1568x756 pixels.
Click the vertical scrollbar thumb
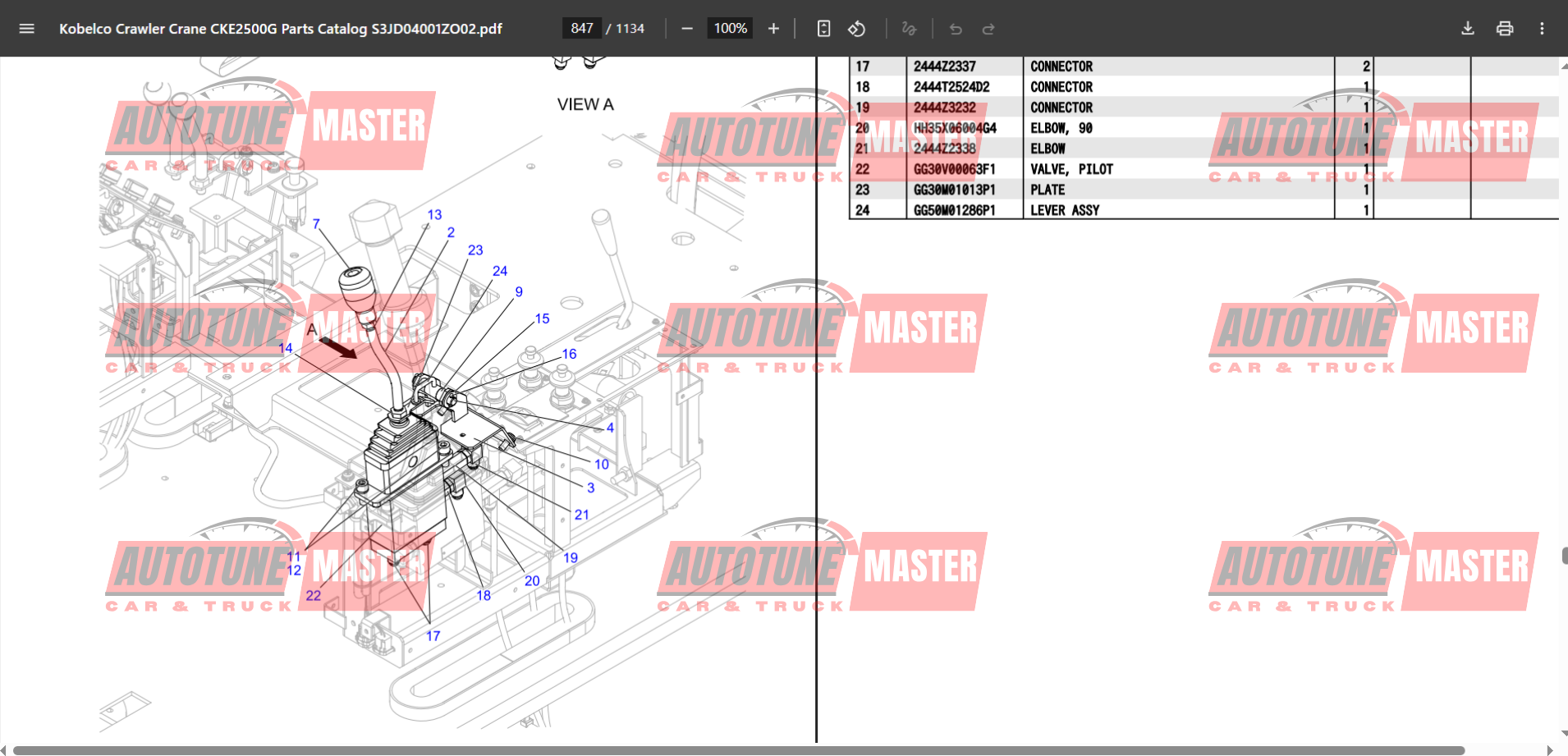(1564, 556)
